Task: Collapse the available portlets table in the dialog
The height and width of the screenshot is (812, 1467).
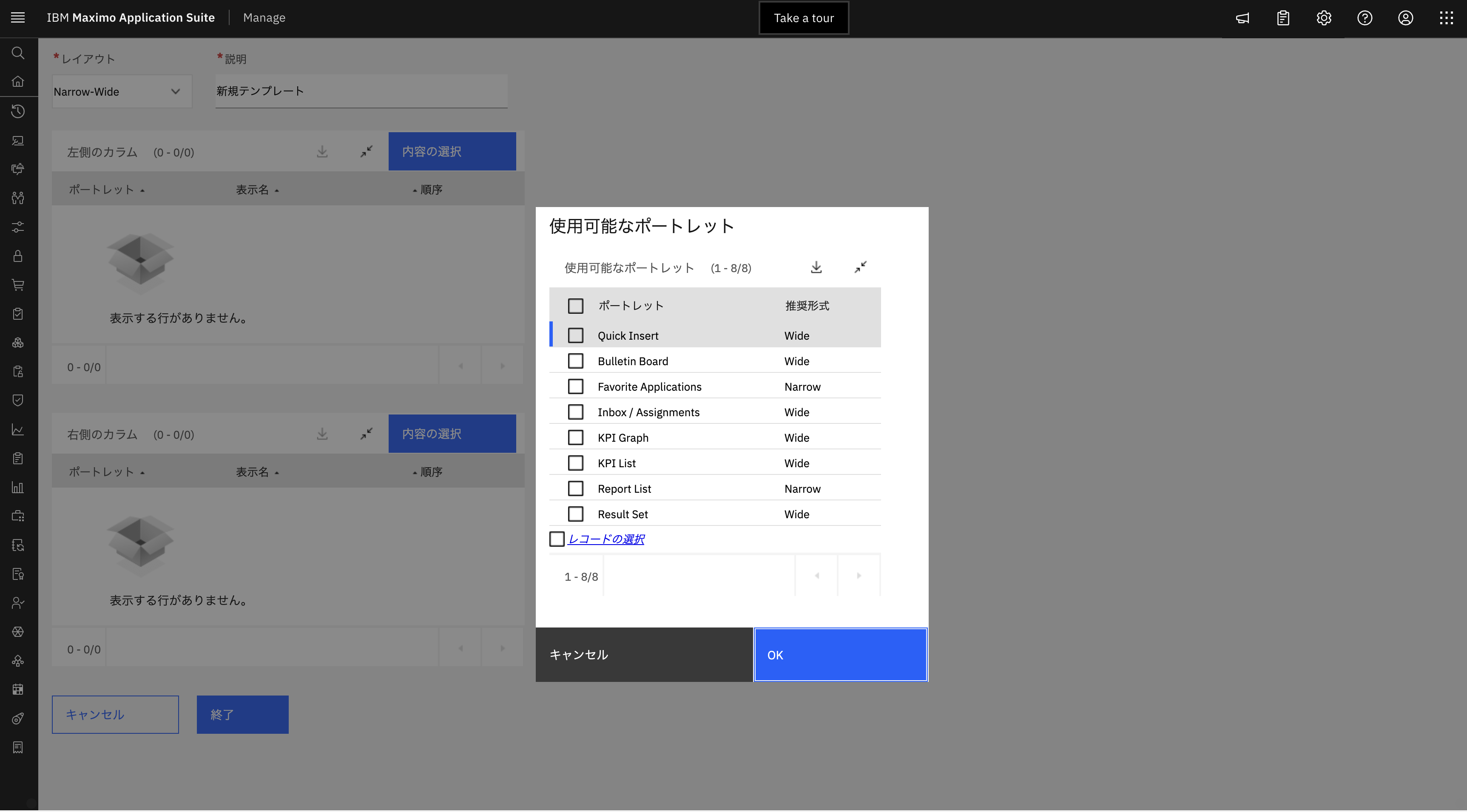Action: (860, 268)
